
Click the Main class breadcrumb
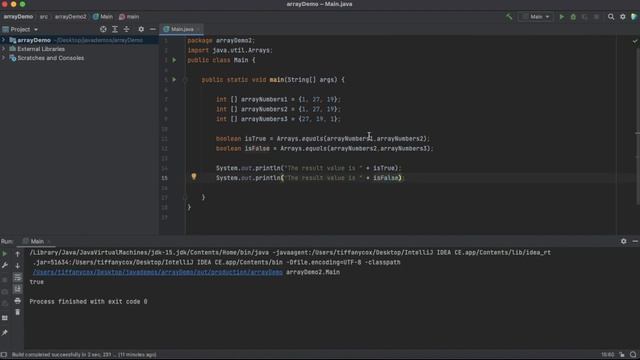coord(103,17)
